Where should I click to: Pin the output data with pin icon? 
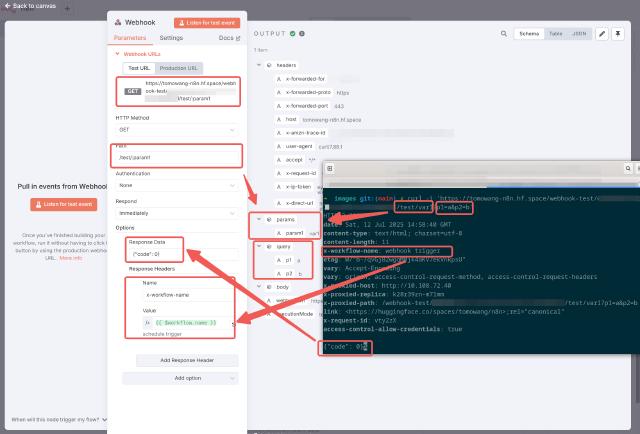(x=618, y=33)
